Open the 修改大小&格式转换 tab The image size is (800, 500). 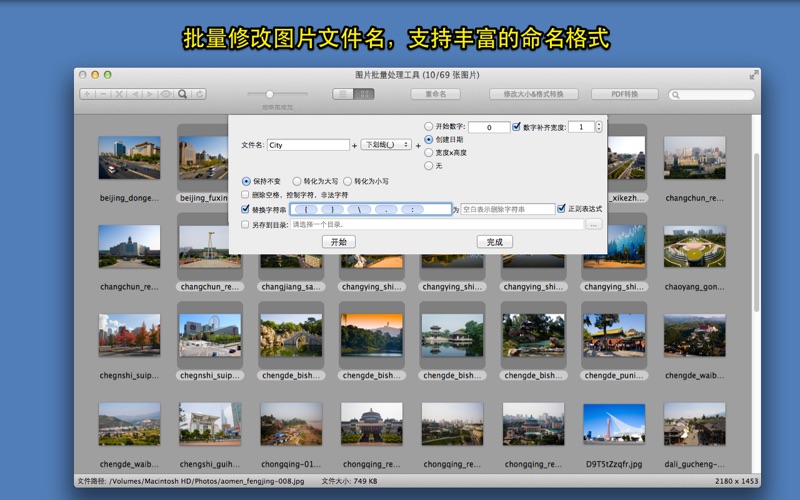[x=533, y=94]
